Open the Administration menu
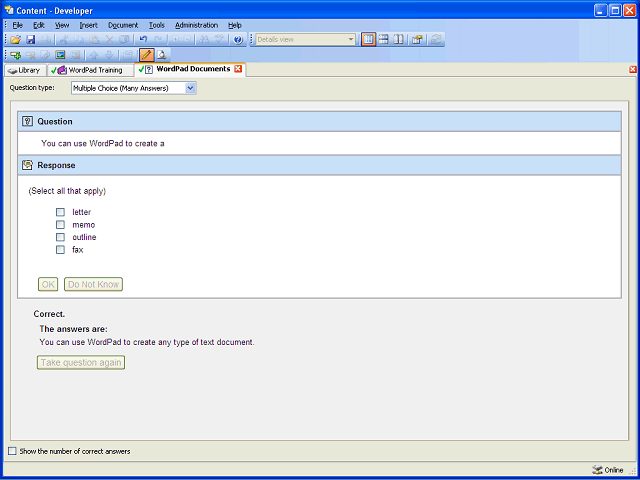The height and width of the screenshot is (480, 640). 196,25
